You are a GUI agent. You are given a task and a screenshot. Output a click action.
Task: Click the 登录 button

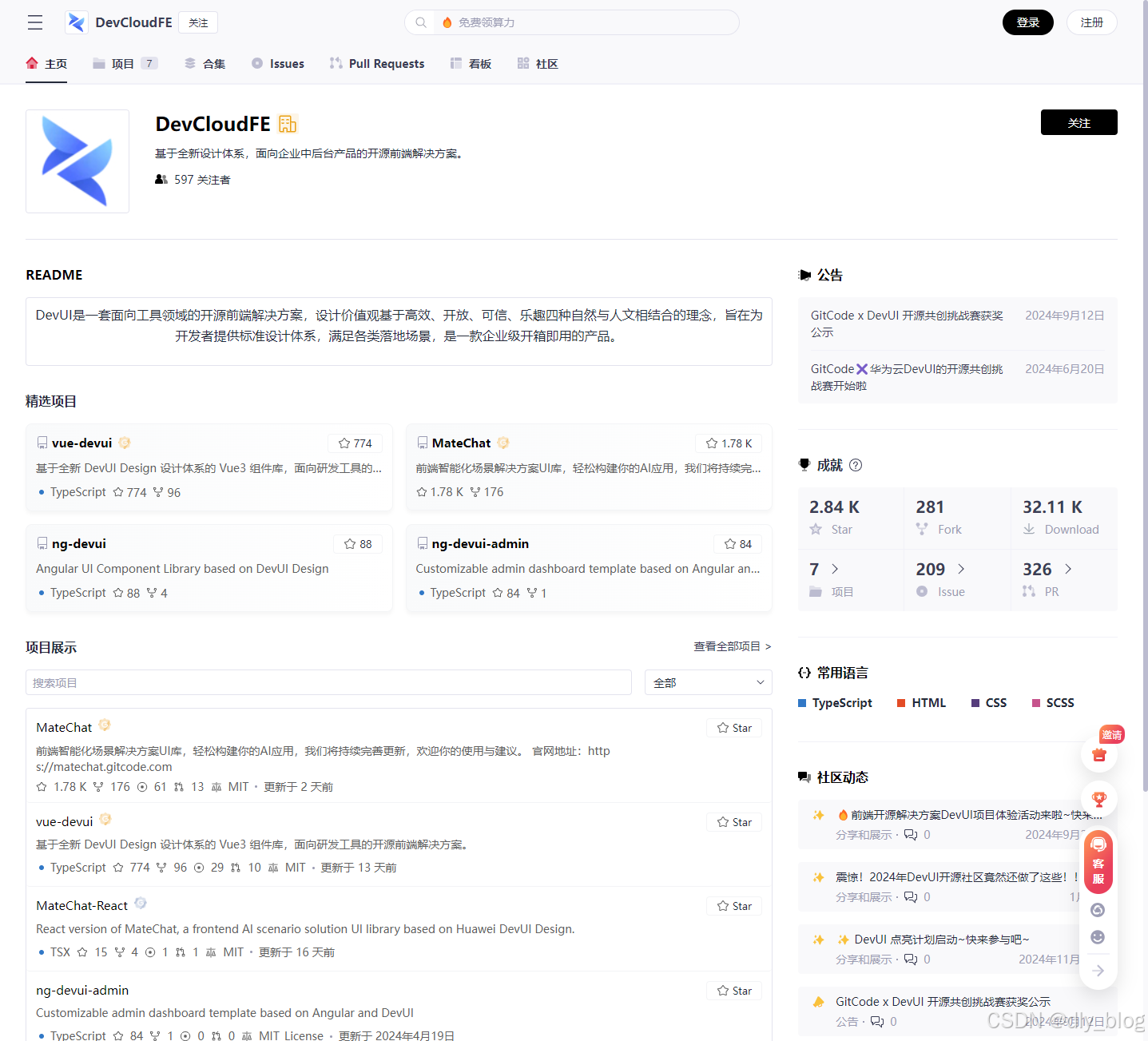click(x=1028, y=22)
